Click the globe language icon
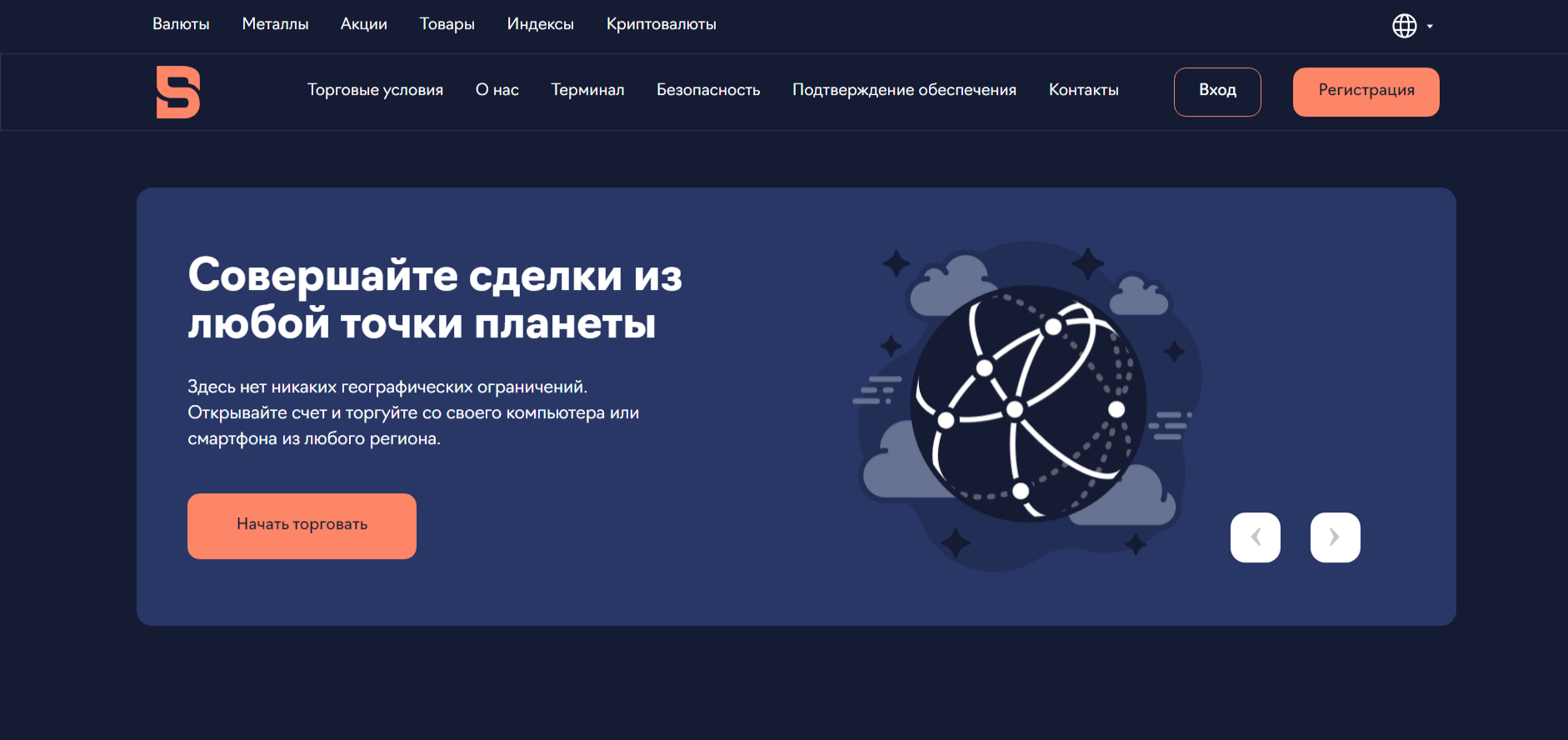 pos(1404,26)
